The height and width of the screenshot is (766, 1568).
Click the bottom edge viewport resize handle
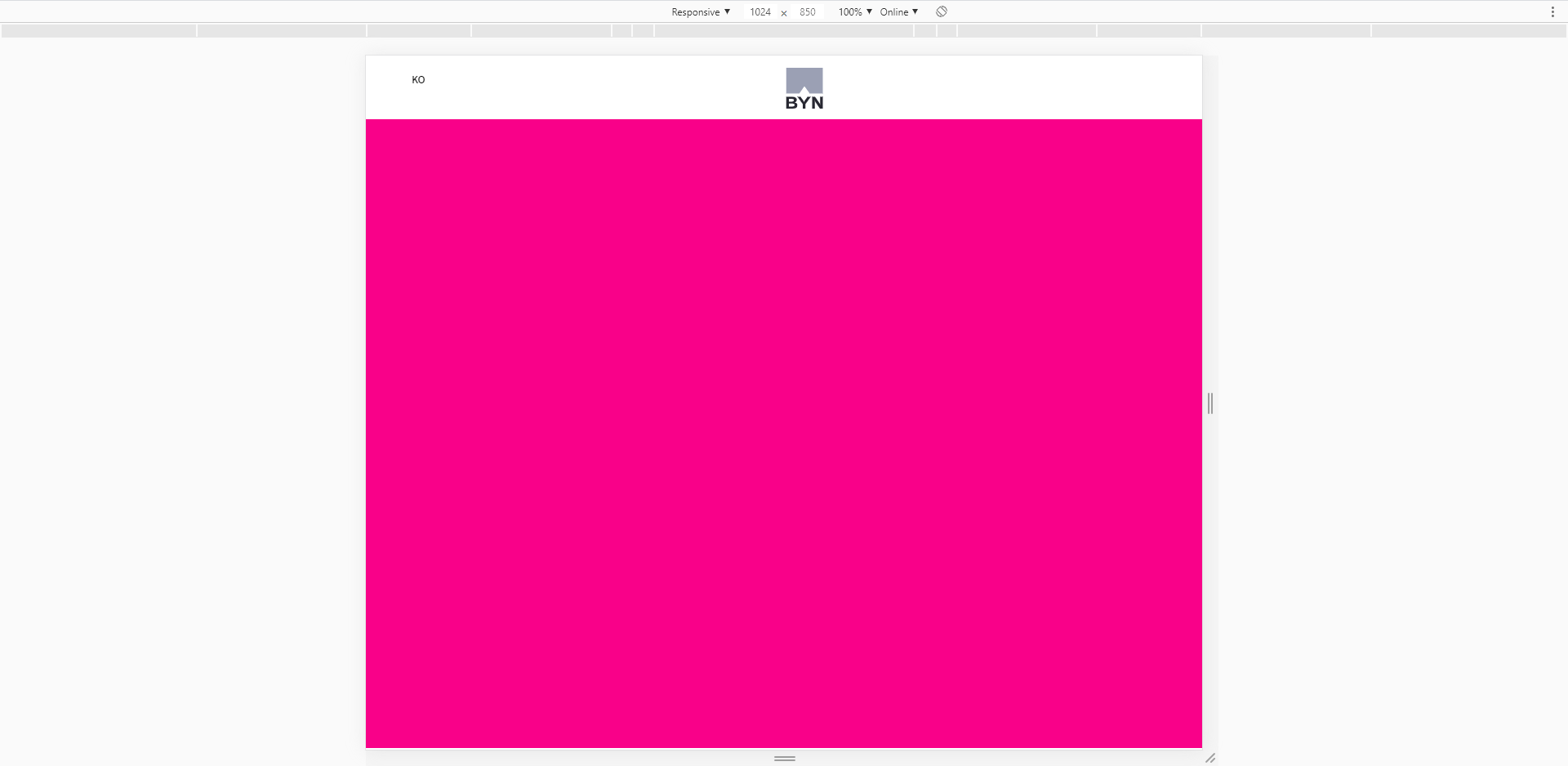785,759
